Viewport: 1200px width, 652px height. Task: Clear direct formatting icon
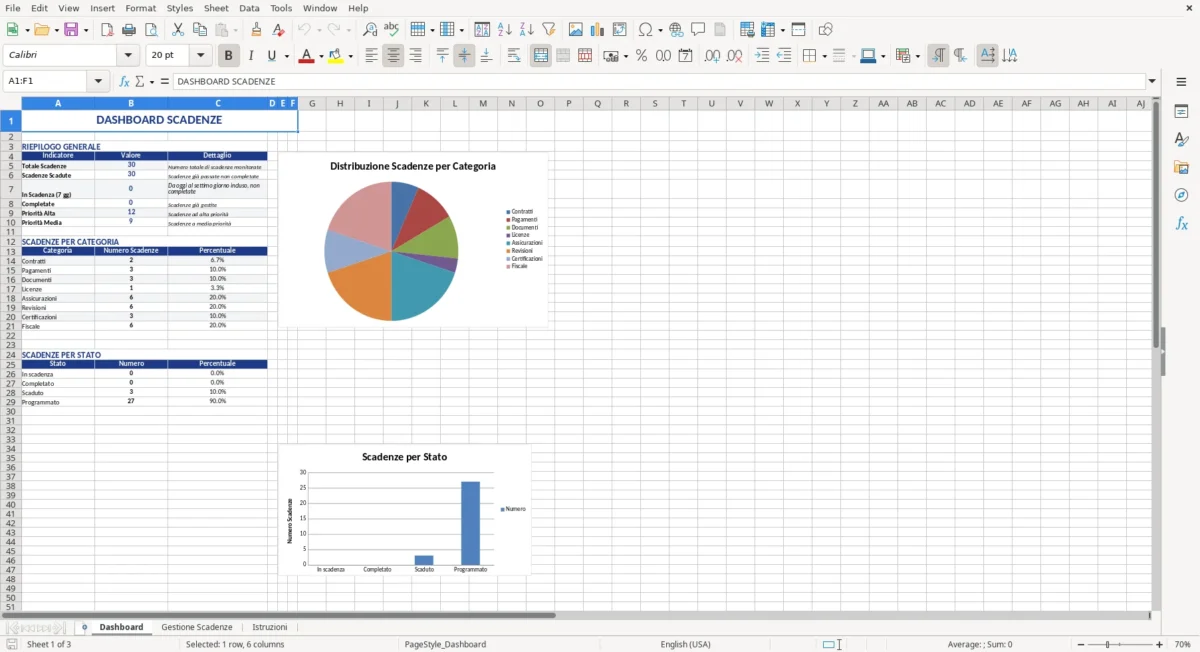point(279,30)
